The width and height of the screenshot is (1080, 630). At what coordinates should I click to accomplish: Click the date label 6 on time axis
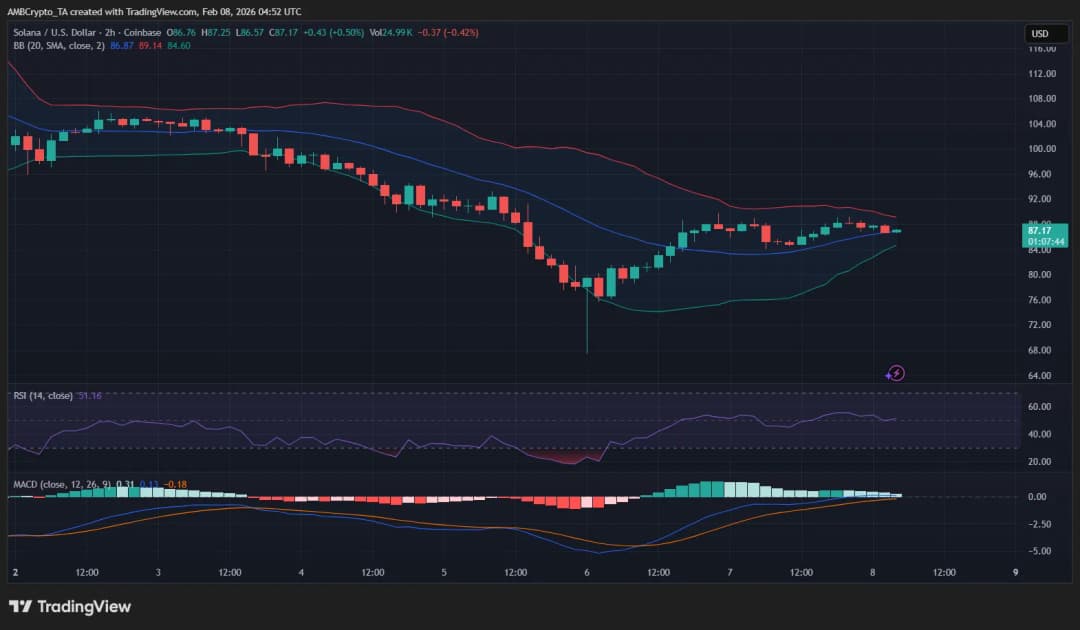587,573
